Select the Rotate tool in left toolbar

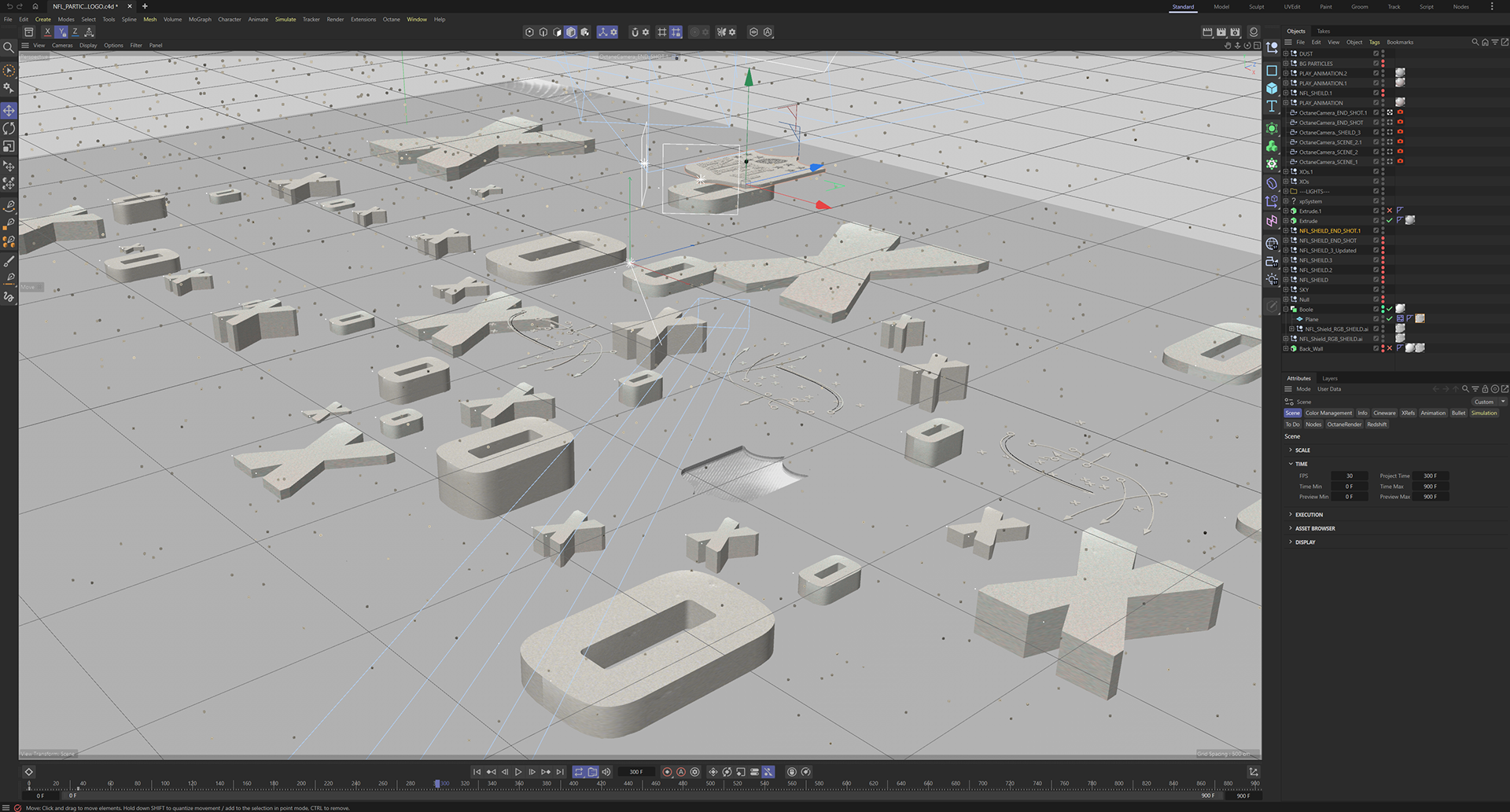(x=9, y=128)
